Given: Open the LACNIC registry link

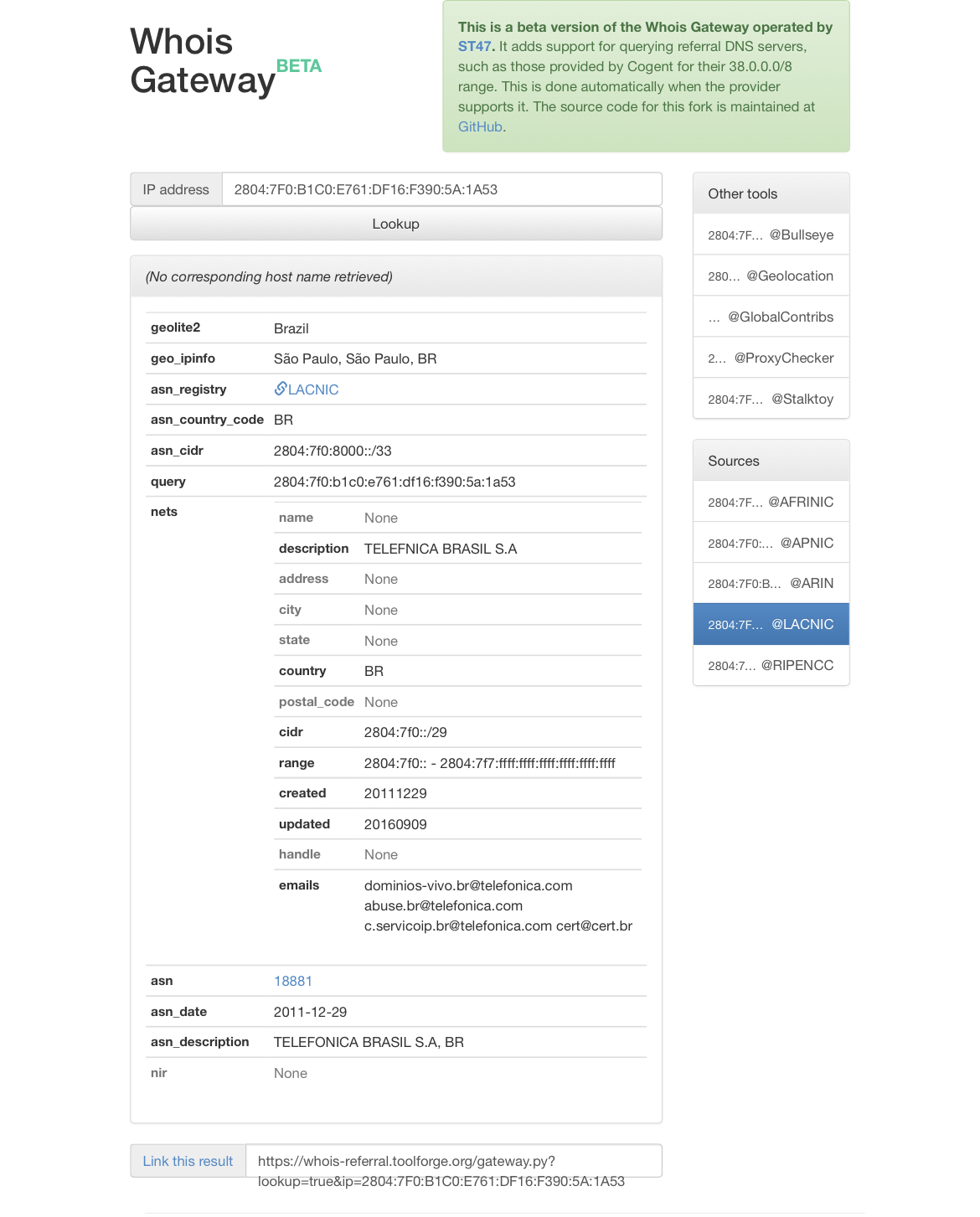Looking at the screenshot, I should point(313,389).
